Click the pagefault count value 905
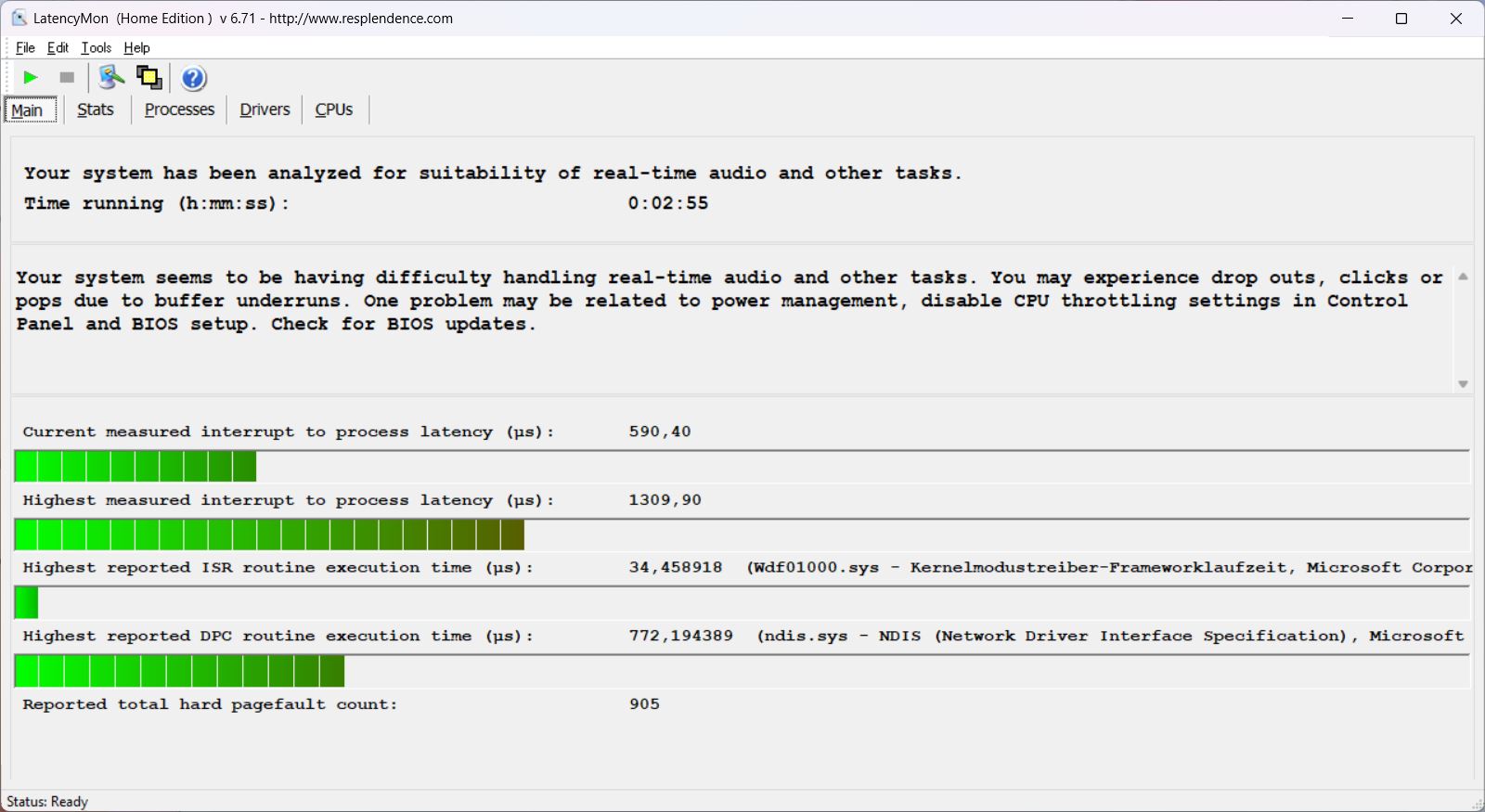This screenshot has width=1485, height=812. coord(644,704)
